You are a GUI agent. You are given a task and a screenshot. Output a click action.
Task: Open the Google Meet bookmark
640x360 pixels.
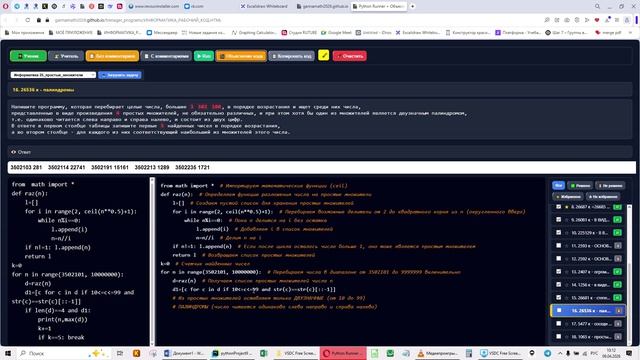(x=336, y=32)
